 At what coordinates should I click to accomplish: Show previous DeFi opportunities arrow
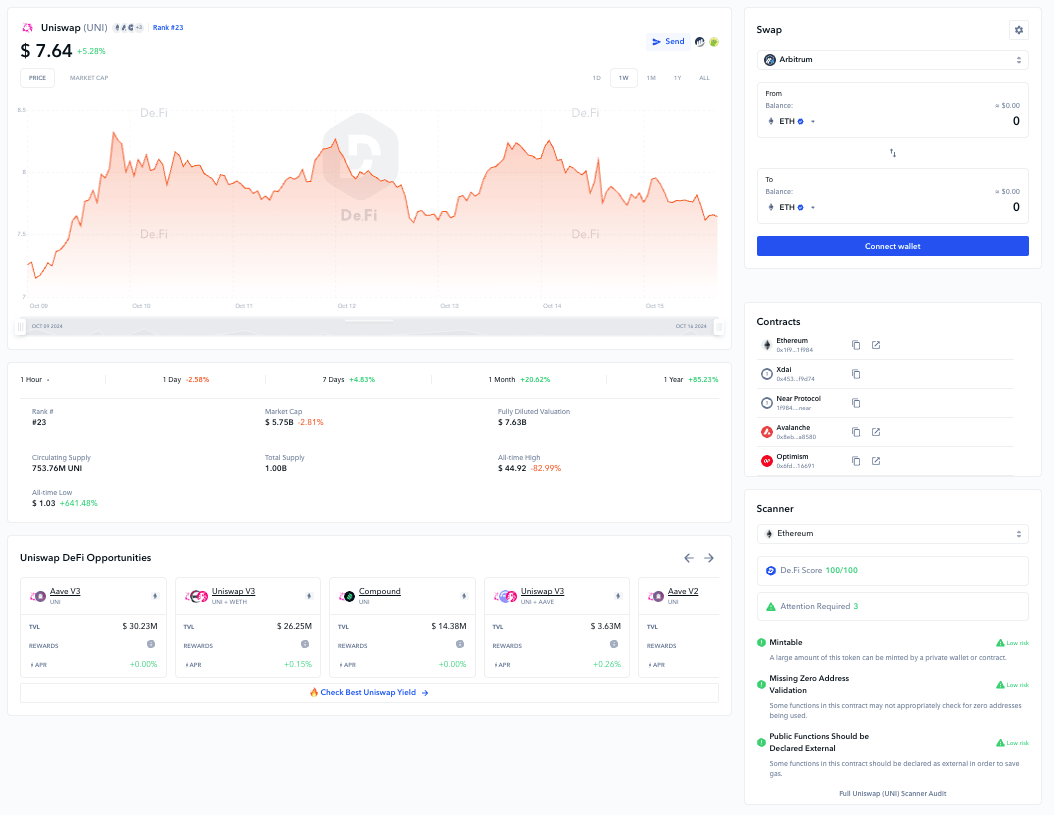click(x=689, y=558)
